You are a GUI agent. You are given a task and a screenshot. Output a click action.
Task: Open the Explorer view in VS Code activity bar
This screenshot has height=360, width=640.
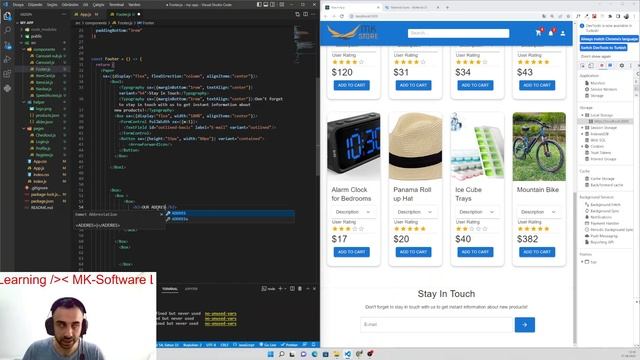point(7,17)
